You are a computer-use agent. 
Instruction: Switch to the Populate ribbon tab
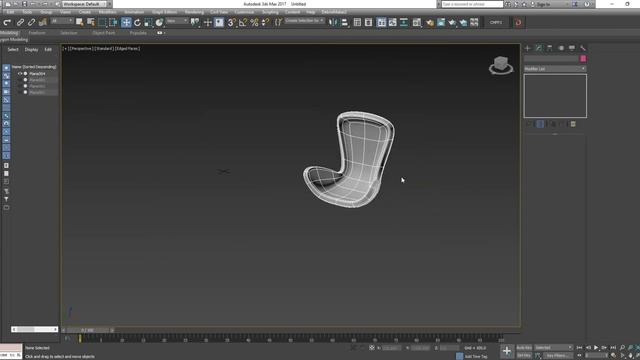point(138,33)
